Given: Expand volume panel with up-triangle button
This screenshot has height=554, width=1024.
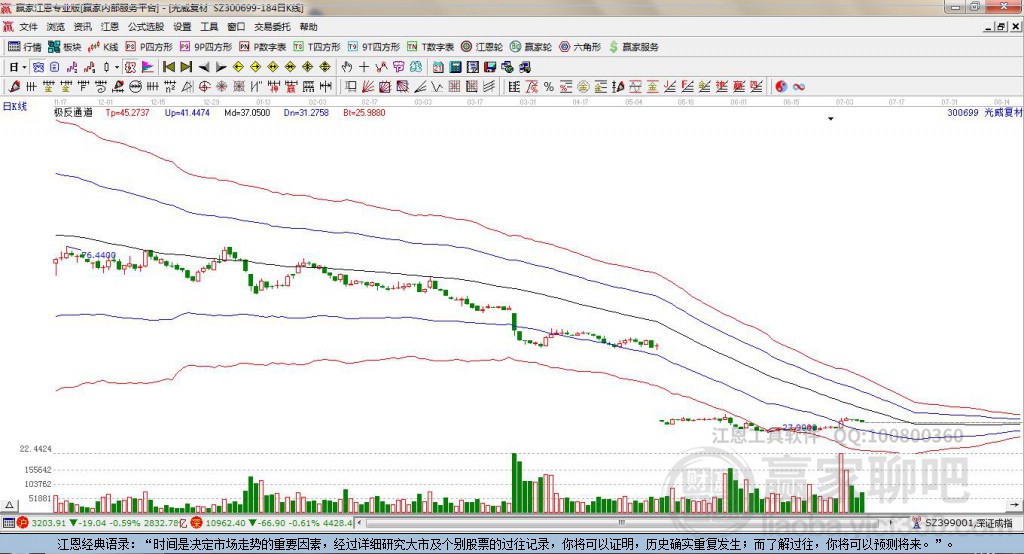Looking at the screenshot, I should coord(9,505).
